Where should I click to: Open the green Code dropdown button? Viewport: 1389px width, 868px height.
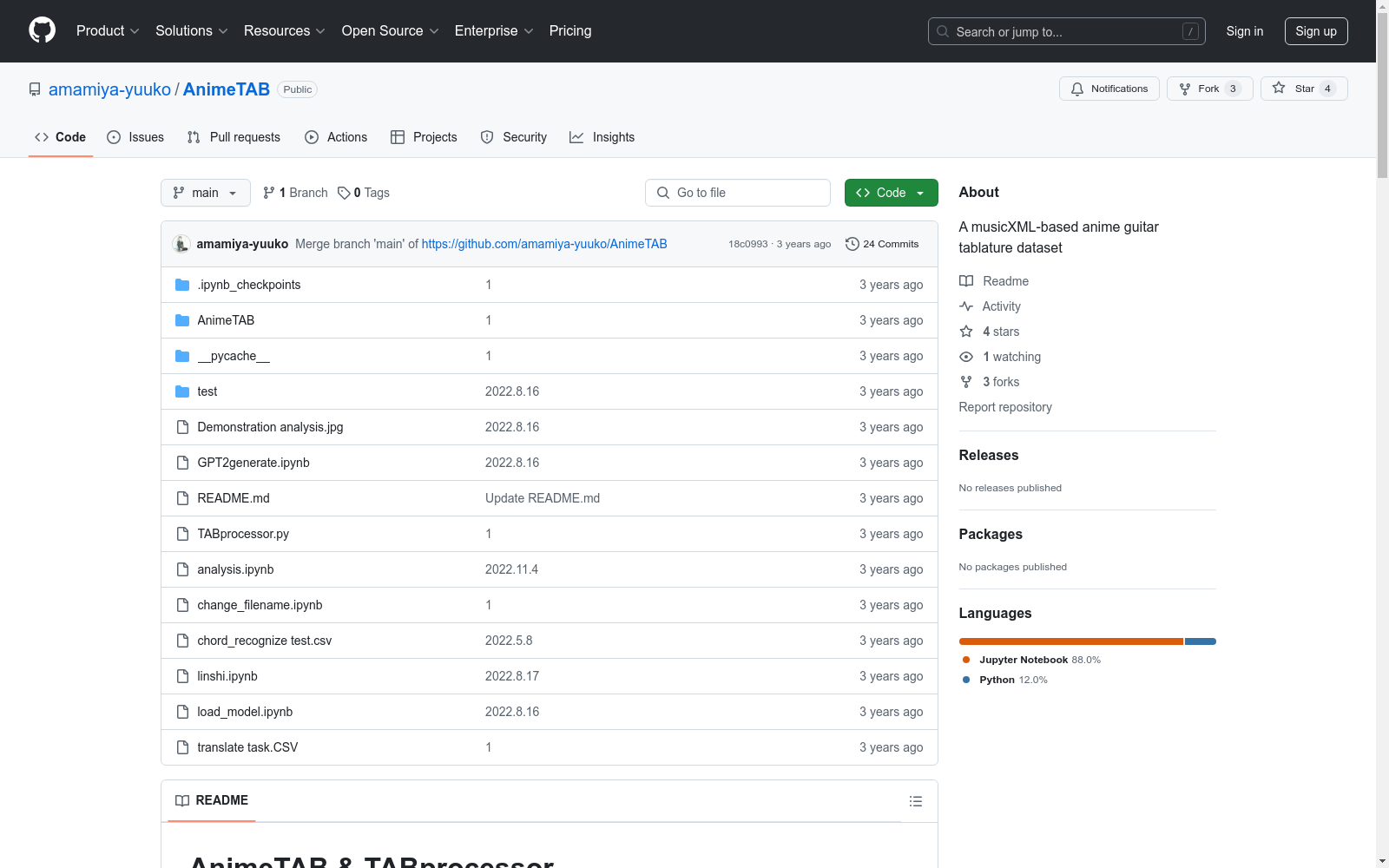(x=891, y=193)
